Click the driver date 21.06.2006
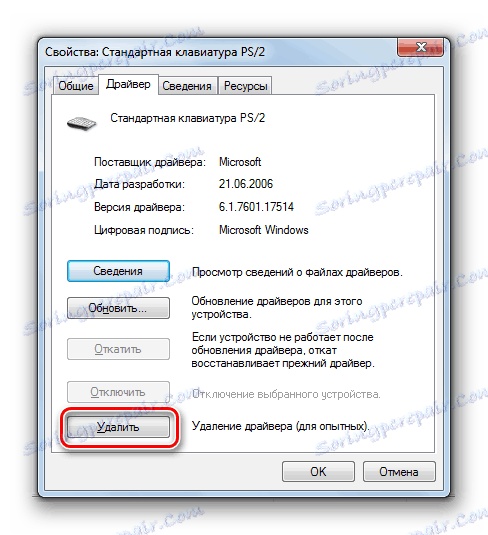The height and width of the screenshot is (535, 488). point(246,184)
